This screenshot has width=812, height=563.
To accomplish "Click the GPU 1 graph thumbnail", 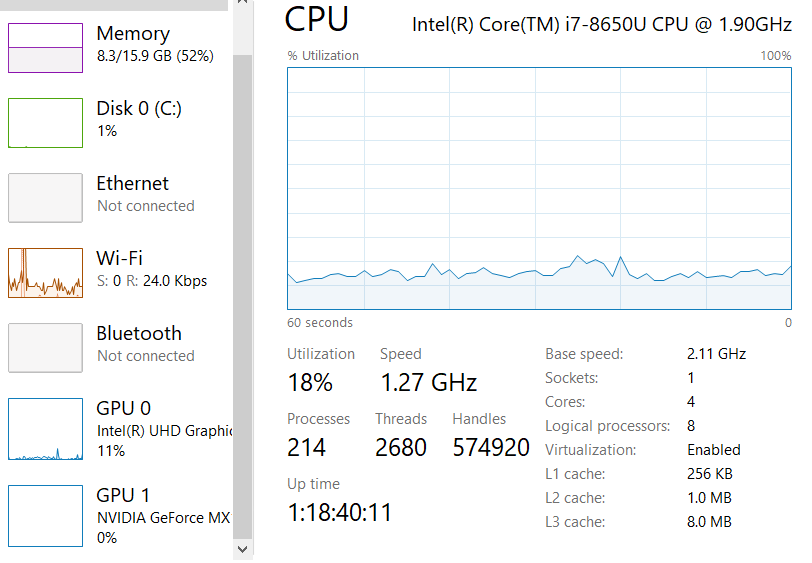I will (x=45, y=516).
